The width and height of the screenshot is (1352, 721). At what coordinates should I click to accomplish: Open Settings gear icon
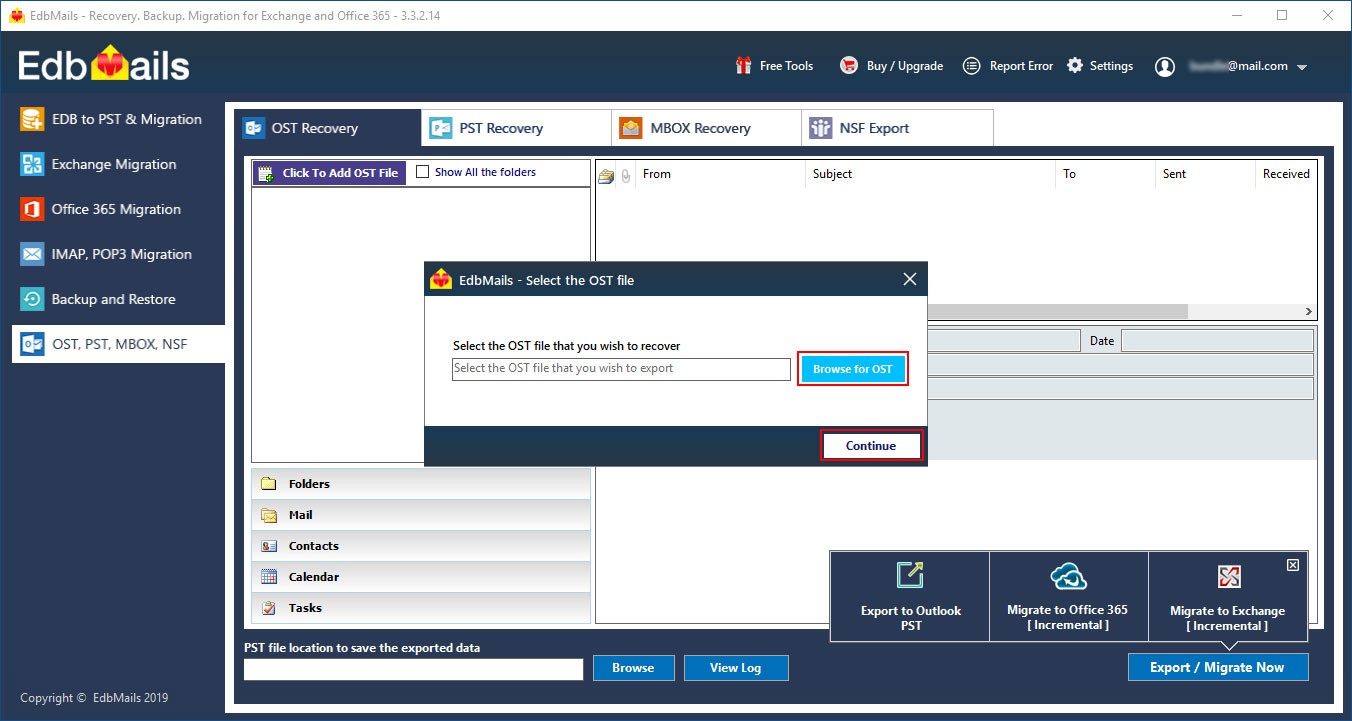(x=1075, y=65)
